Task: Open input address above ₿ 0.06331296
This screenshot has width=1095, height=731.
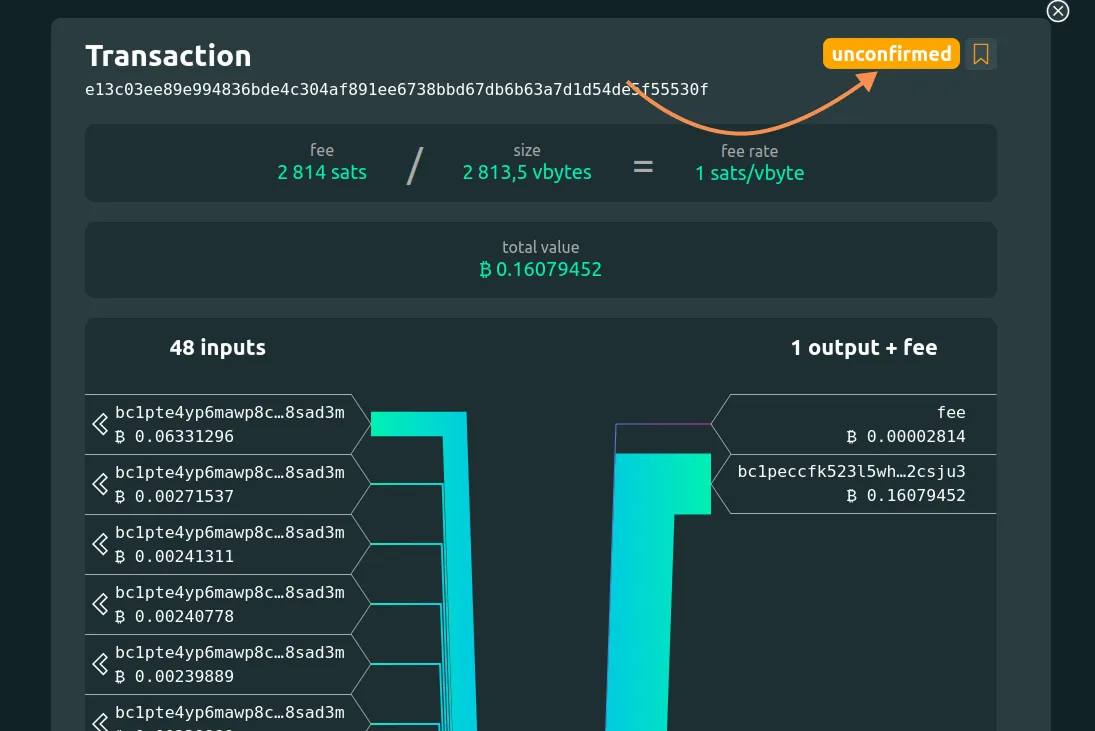Action: click(x=229, y=413)
